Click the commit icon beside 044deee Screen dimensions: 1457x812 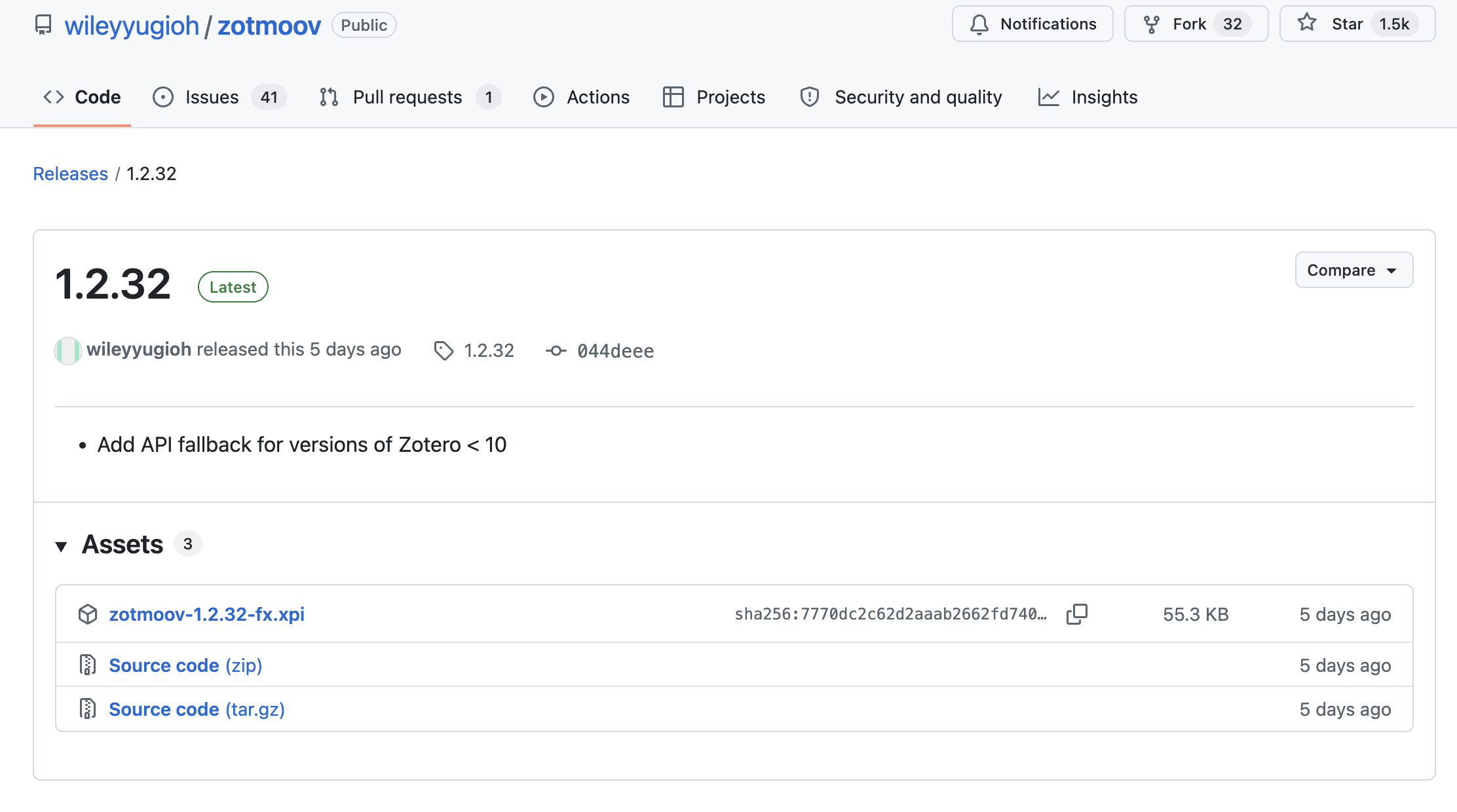point(556,350)
